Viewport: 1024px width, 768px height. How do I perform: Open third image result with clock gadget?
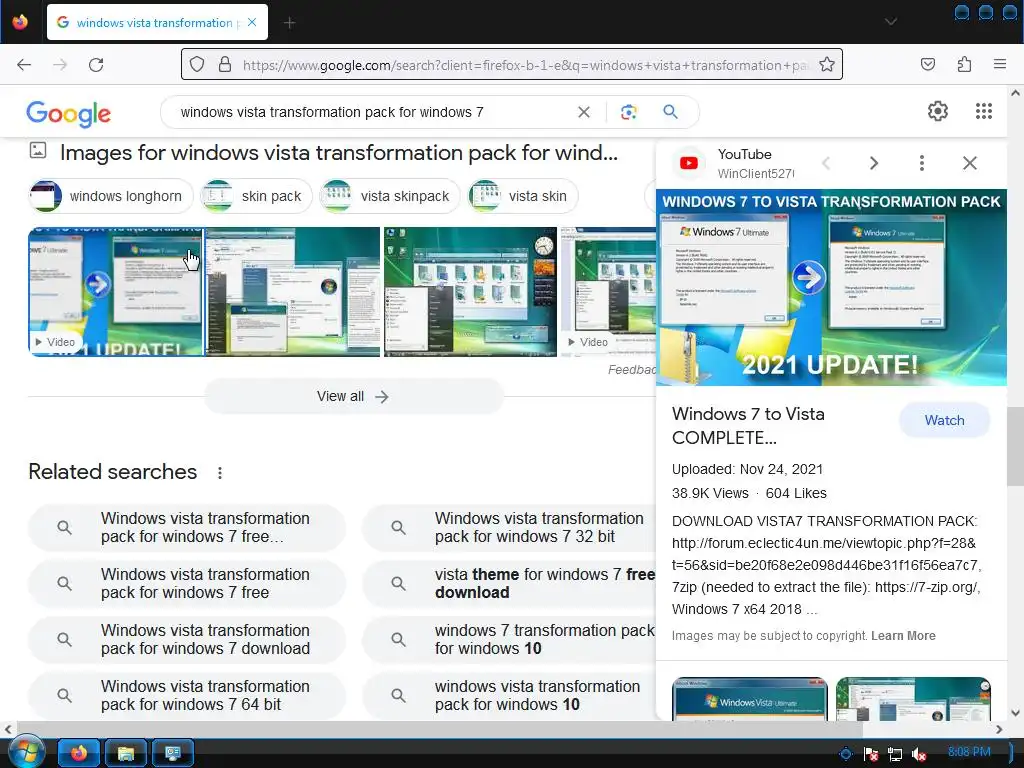pos(470,292)
